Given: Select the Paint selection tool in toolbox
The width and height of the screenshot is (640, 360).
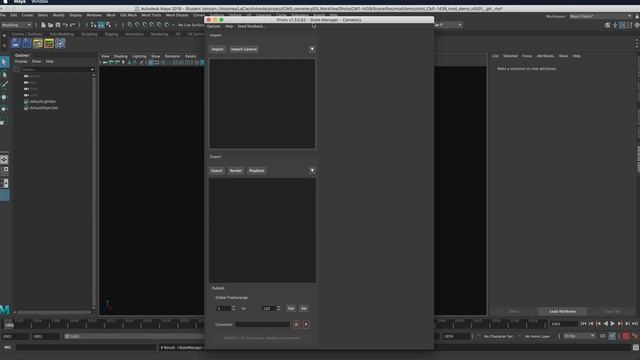Looking at the screenshot, I should [4, 85].
